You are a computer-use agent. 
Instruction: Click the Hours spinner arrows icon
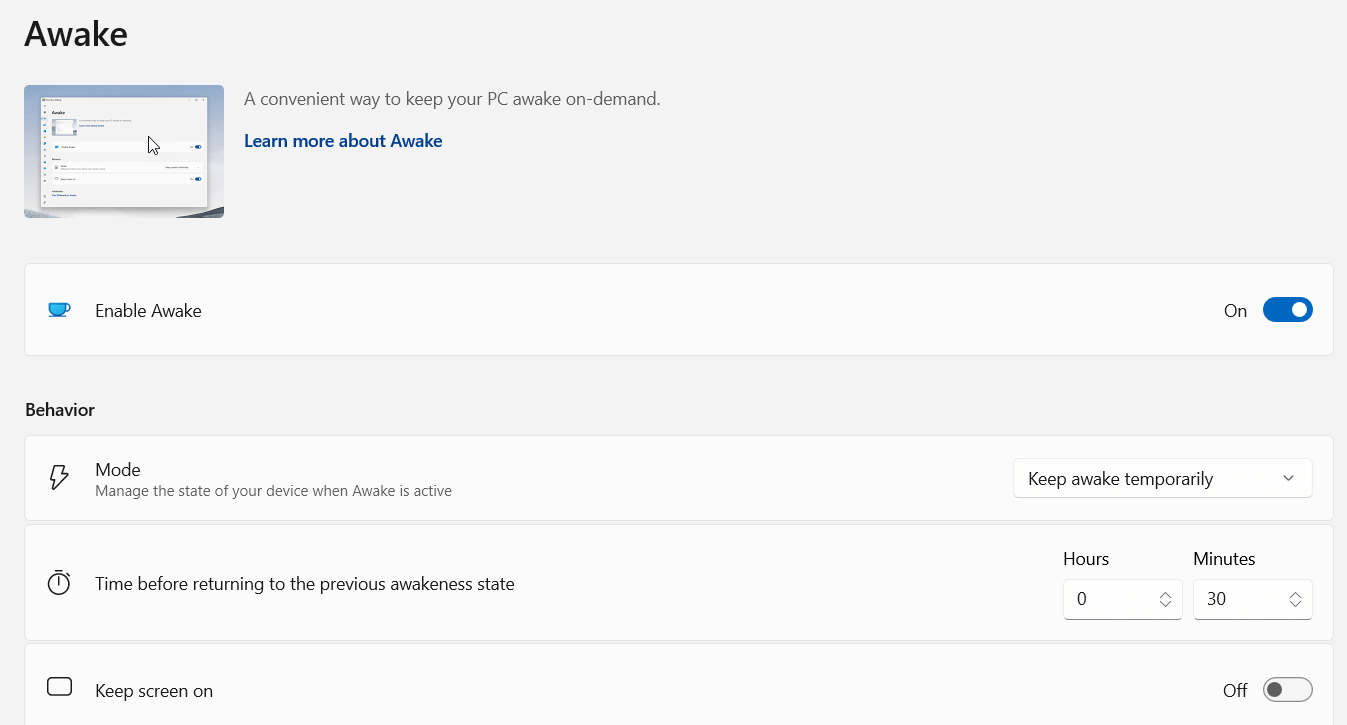(1165, 599)
